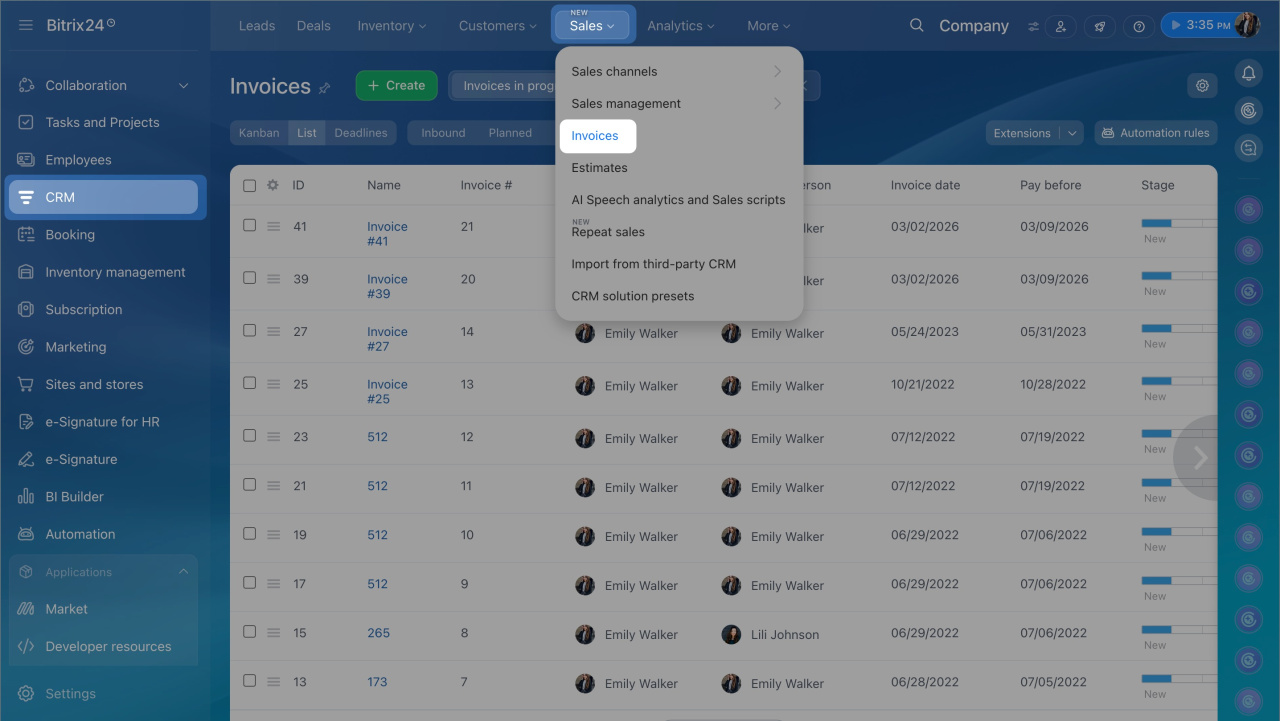This screenshot has width=1280, height=721.
Task: Click the rocket icon in the header
Action: point(1099,27)
